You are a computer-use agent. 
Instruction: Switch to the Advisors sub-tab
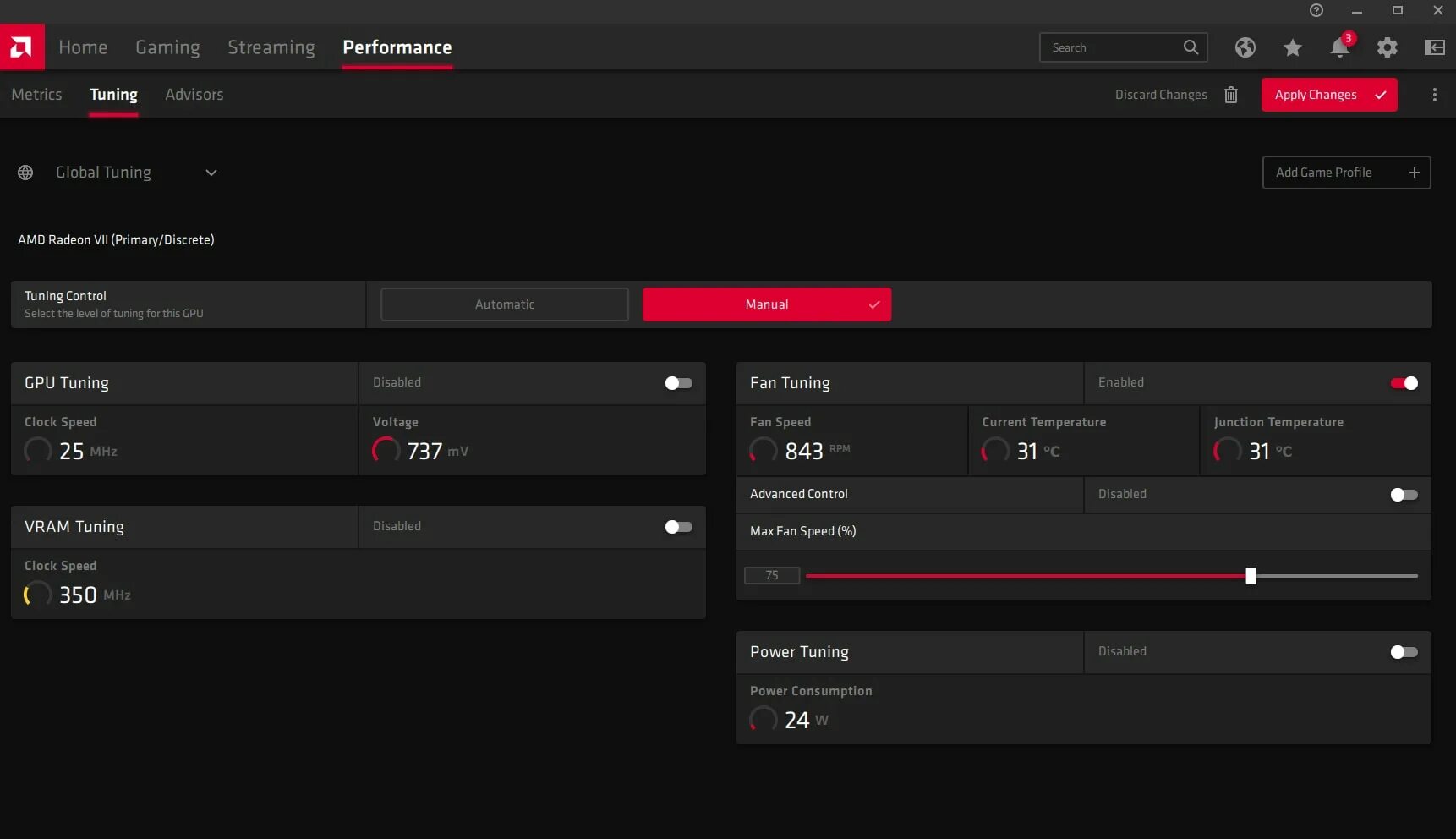tap(194, 95)
